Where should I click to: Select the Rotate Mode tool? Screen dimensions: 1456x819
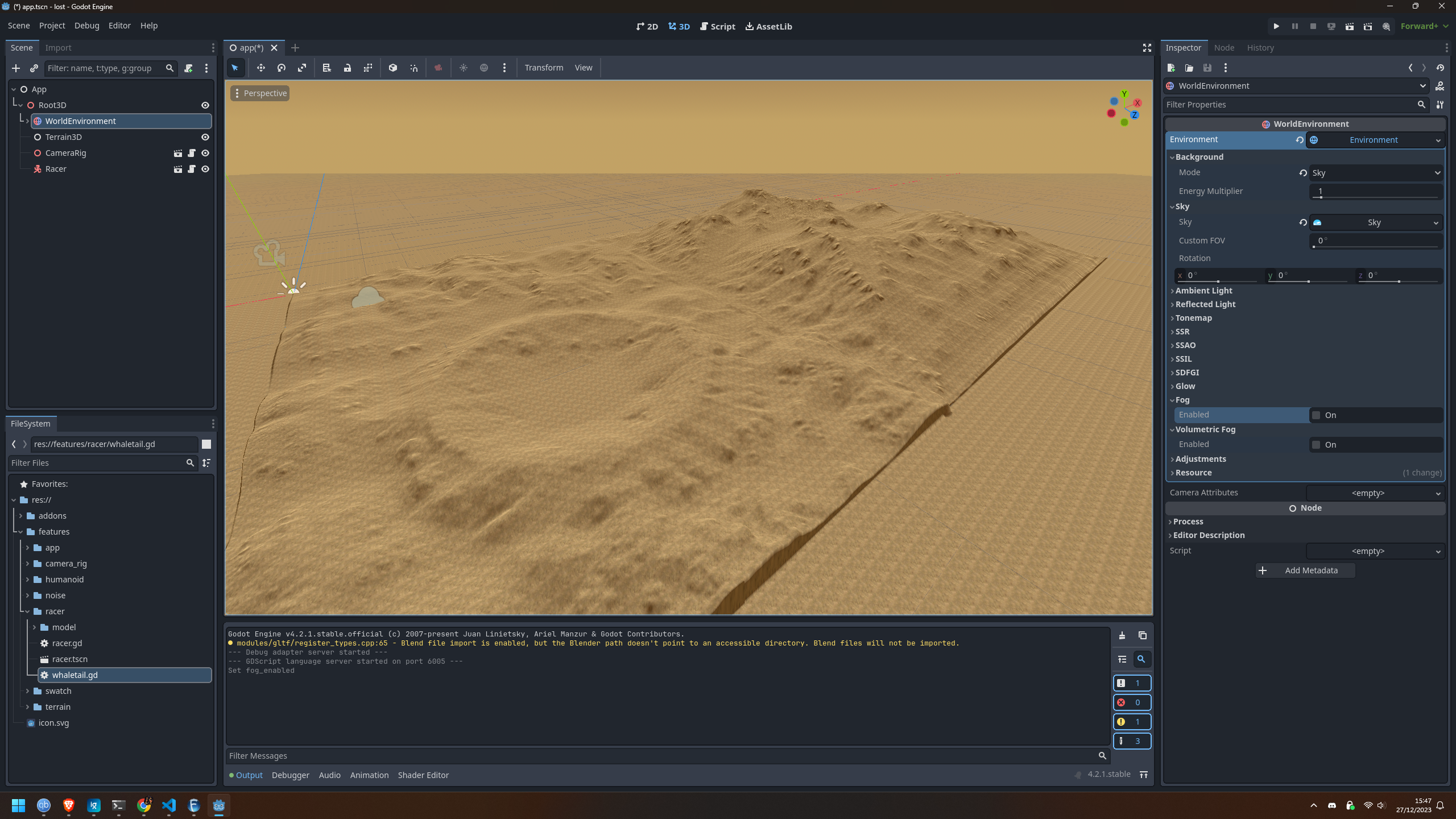[281, 68]
